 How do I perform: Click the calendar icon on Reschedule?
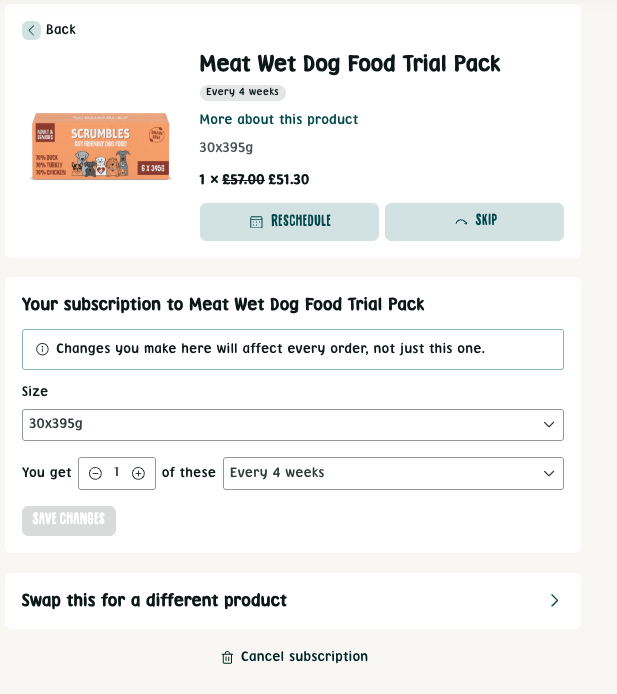point(256,222)
